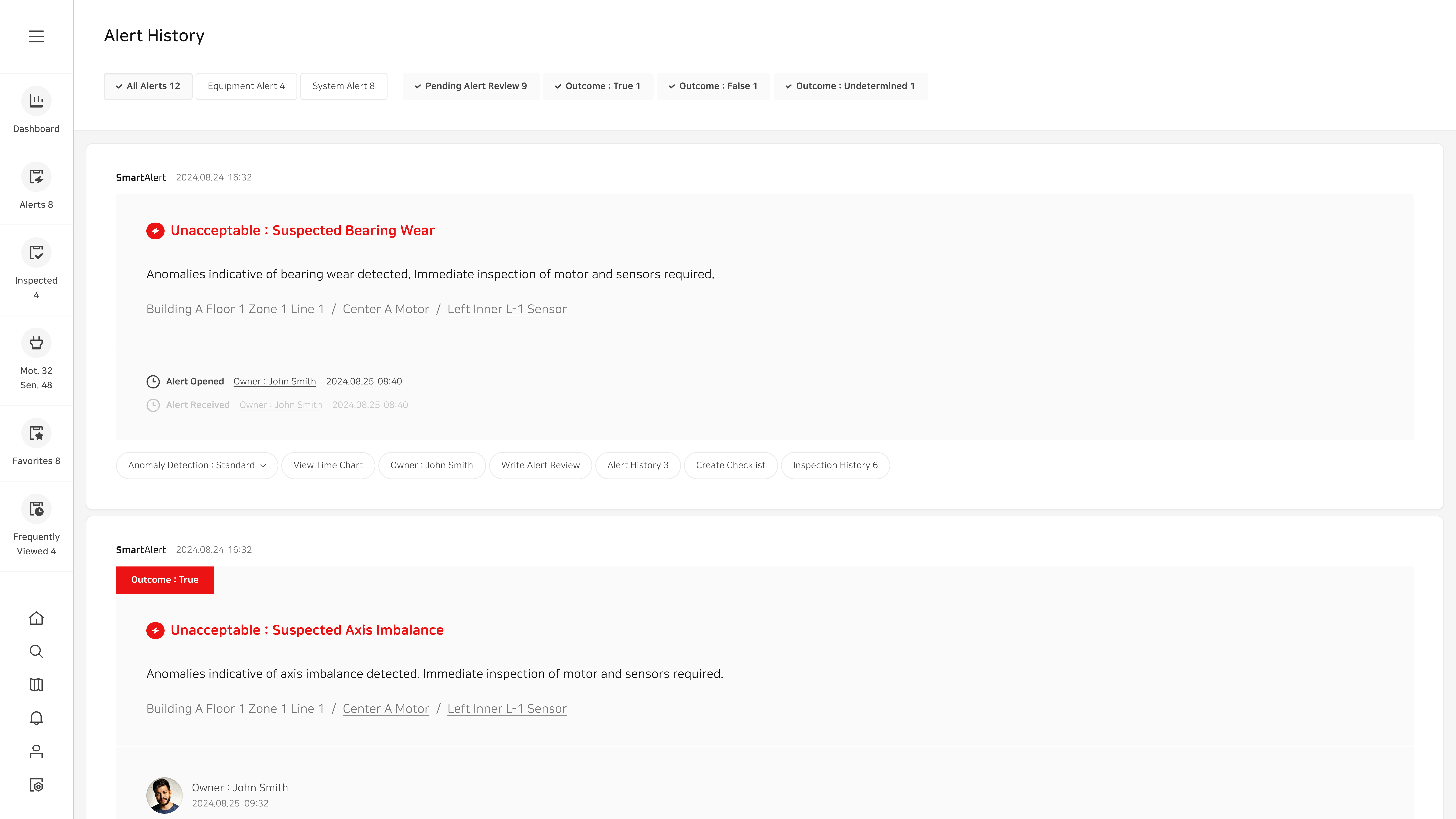The height and width of the screenshot is (819, 1456).
Task: Open the first Center A Motor link
Action: coord(385,309)
